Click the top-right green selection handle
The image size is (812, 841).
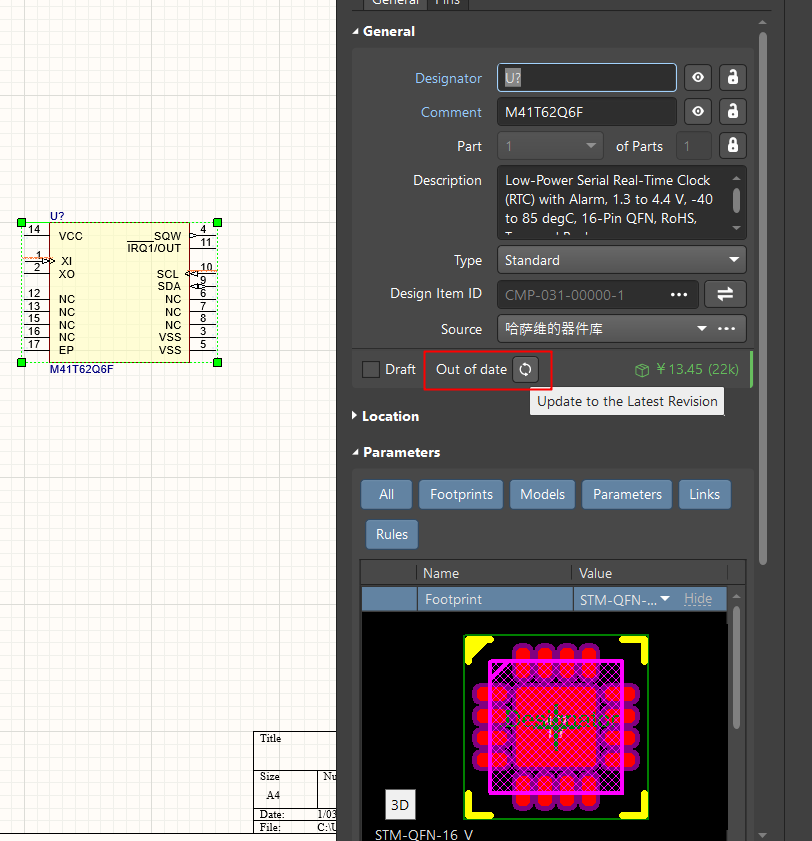pos(217,223)
